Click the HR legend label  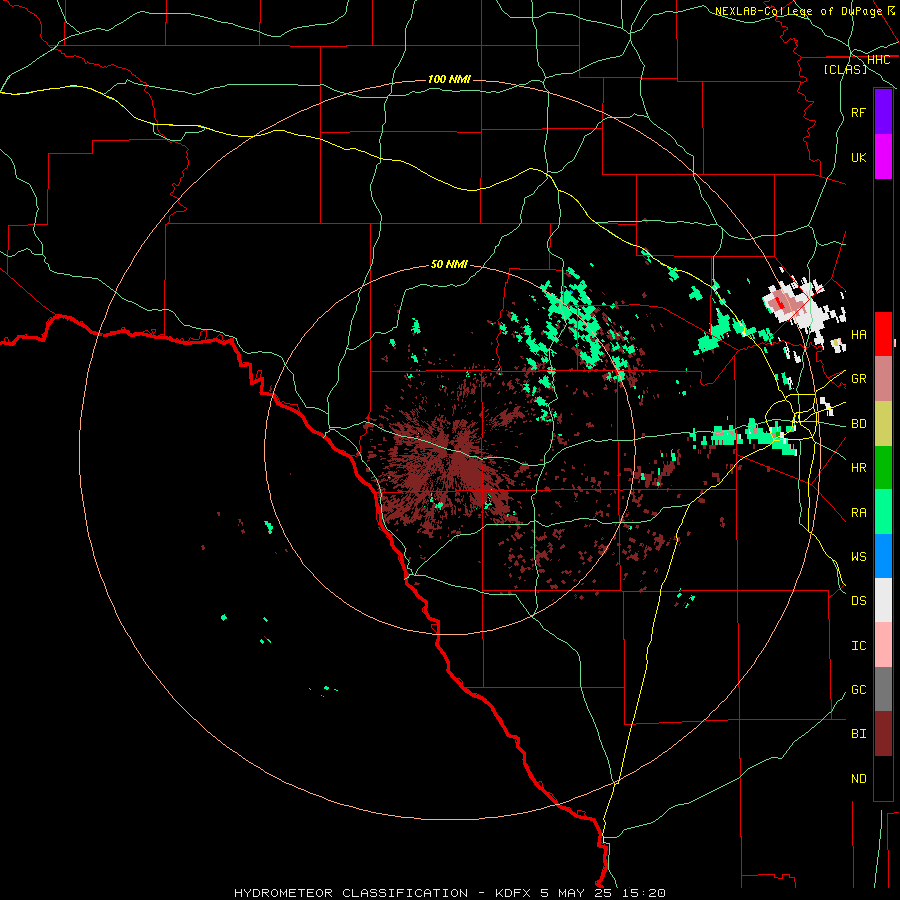858,468
